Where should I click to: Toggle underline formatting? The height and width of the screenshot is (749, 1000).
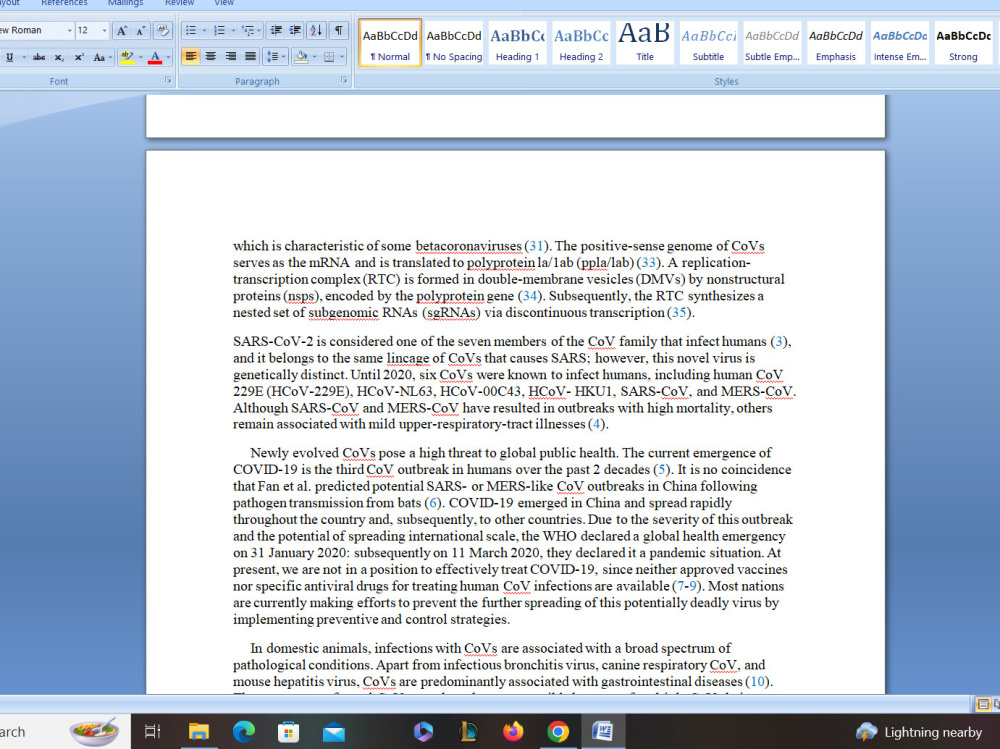(10, 57)
